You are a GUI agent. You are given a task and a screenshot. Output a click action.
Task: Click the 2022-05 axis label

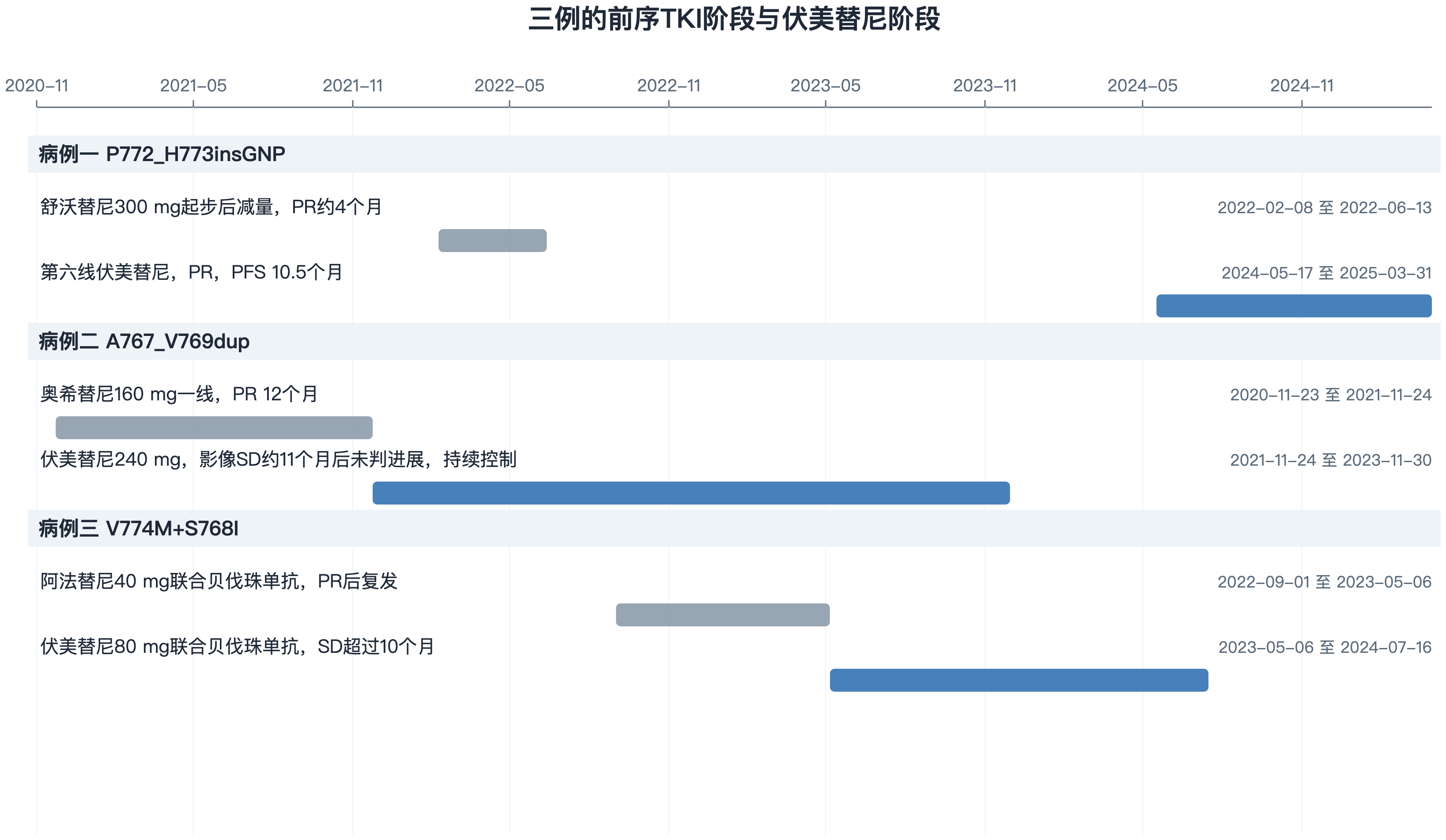click(x=509, y=86)
